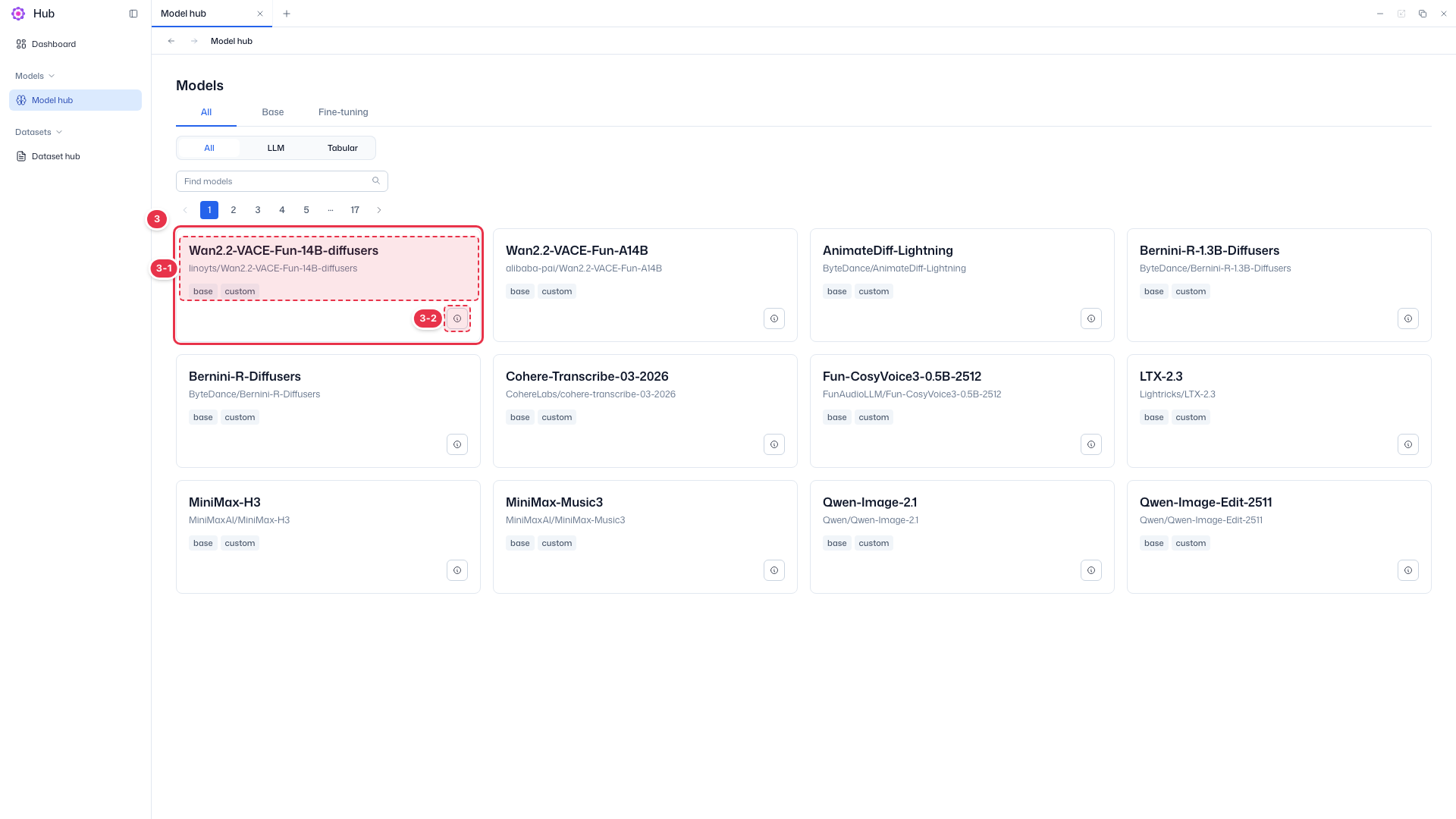
Task: Show info for AnimateDiff-Lightning model
Action: click(x=1091, y=318)
